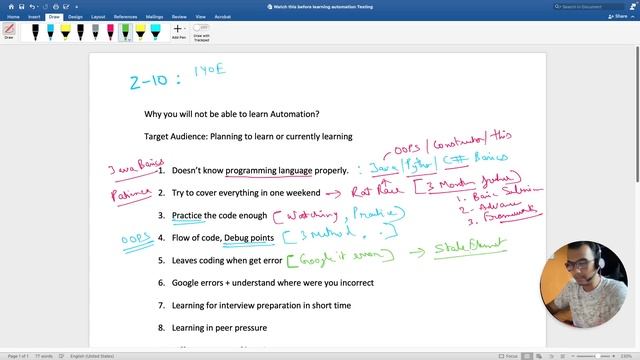The height and width of the screenshot is (360, 640).
Task: Click 'Learning for interview preparation in short time'
Action: pos(261,305)
